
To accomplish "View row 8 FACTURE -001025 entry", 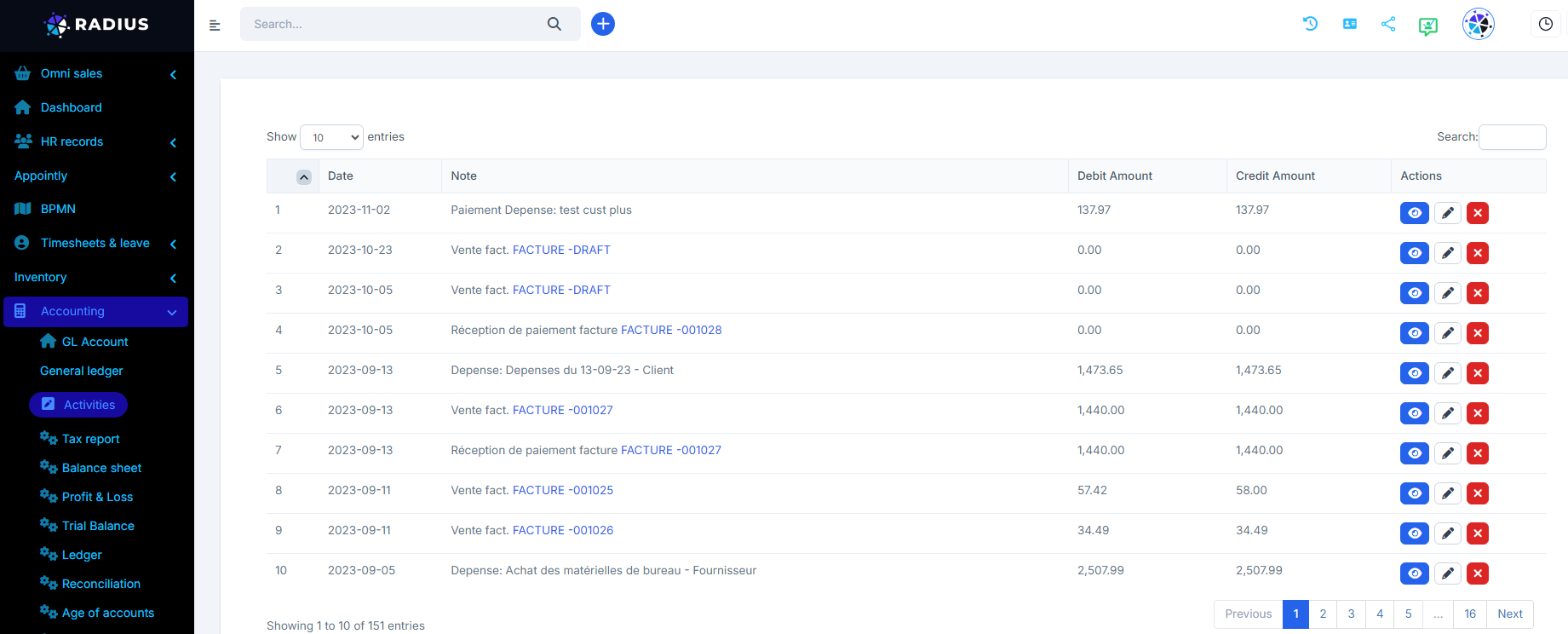I will pyautogui.click(x=1415, y=493).
